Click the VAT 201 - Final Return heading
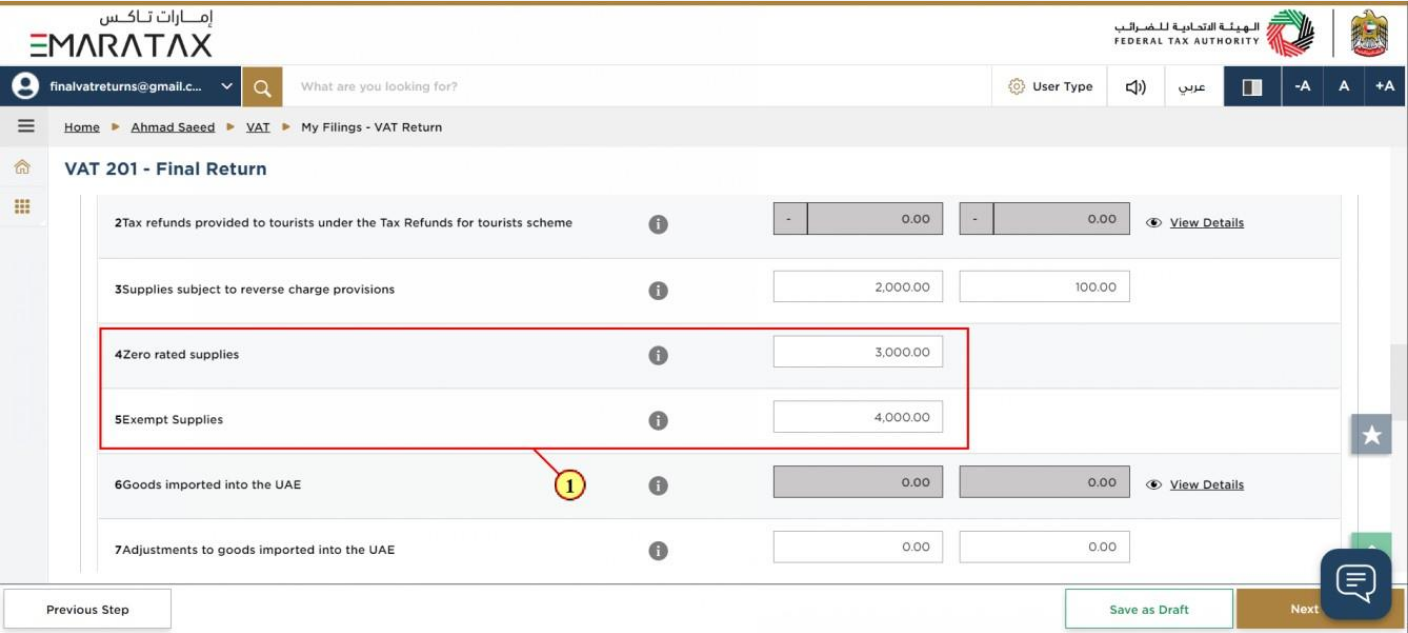1408x633 pixels. pos(166,169)
